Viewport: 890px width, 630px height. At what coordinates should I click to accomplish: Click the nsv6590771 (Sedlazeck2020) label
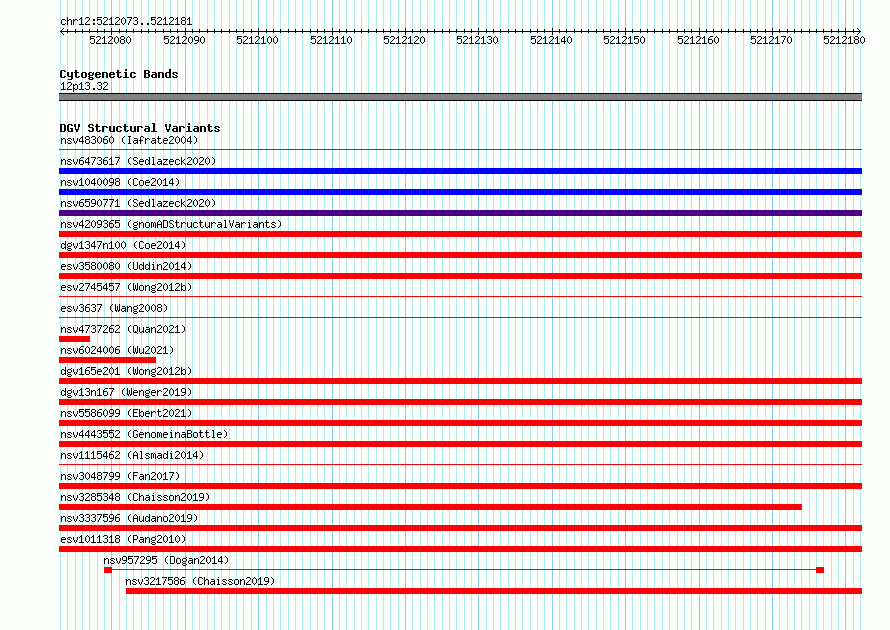click(138, 203)
